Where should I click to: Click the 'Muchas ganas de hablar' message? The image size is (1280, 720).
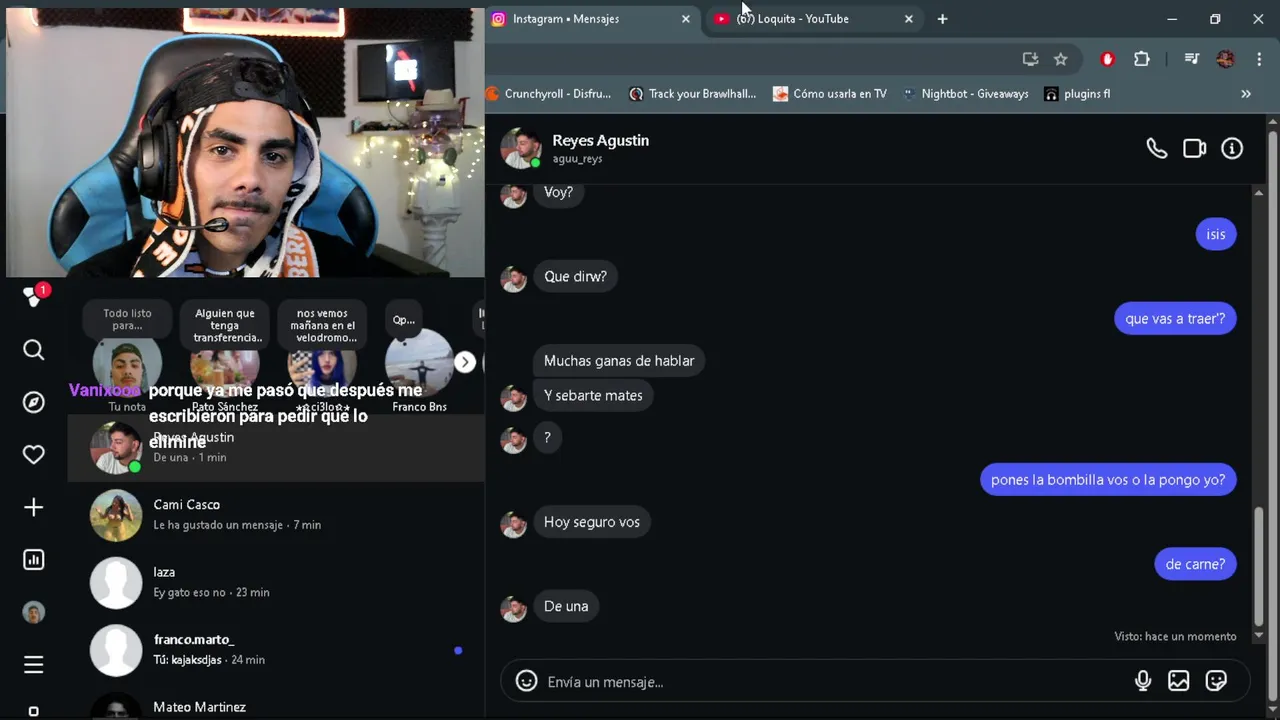[619, 361]
